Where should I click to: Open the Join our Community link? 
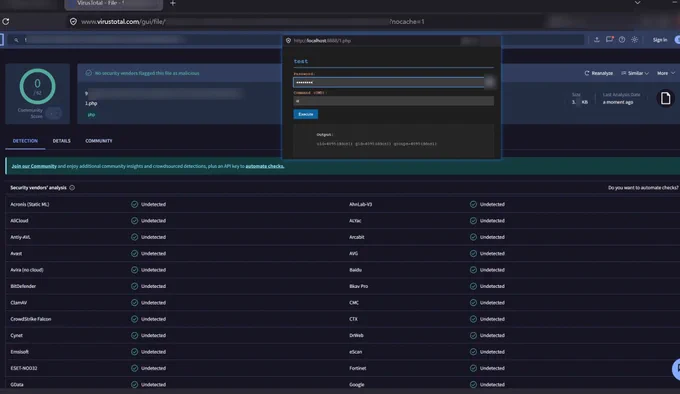[34, 166]
